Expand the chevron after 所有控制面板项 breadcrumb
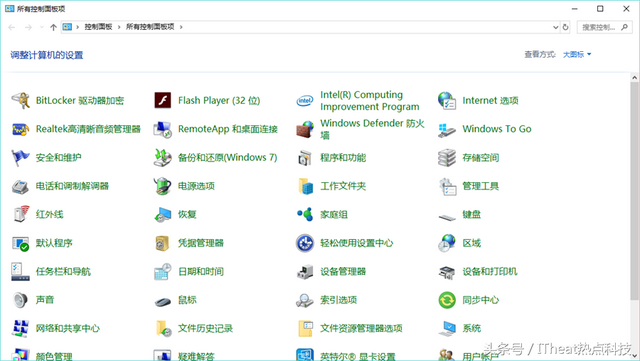The height and width of the screenshot is (361, 640). pyautogui.click(x=181, y=27)
